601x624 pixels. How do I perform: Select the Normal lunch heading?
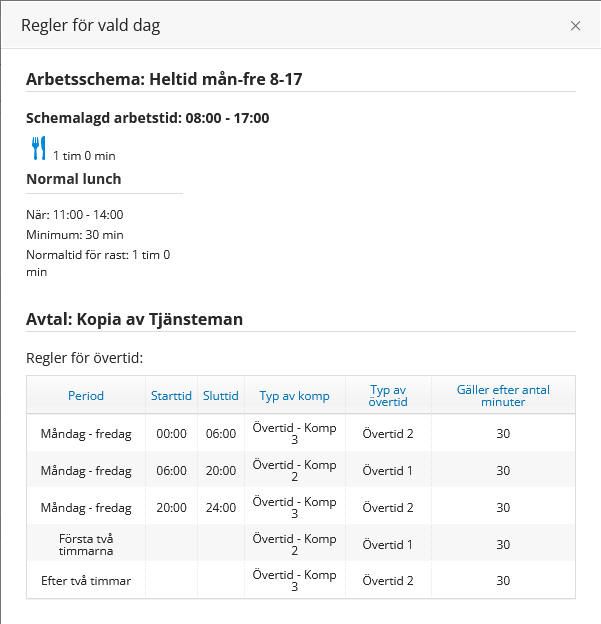tap(73, 179)
